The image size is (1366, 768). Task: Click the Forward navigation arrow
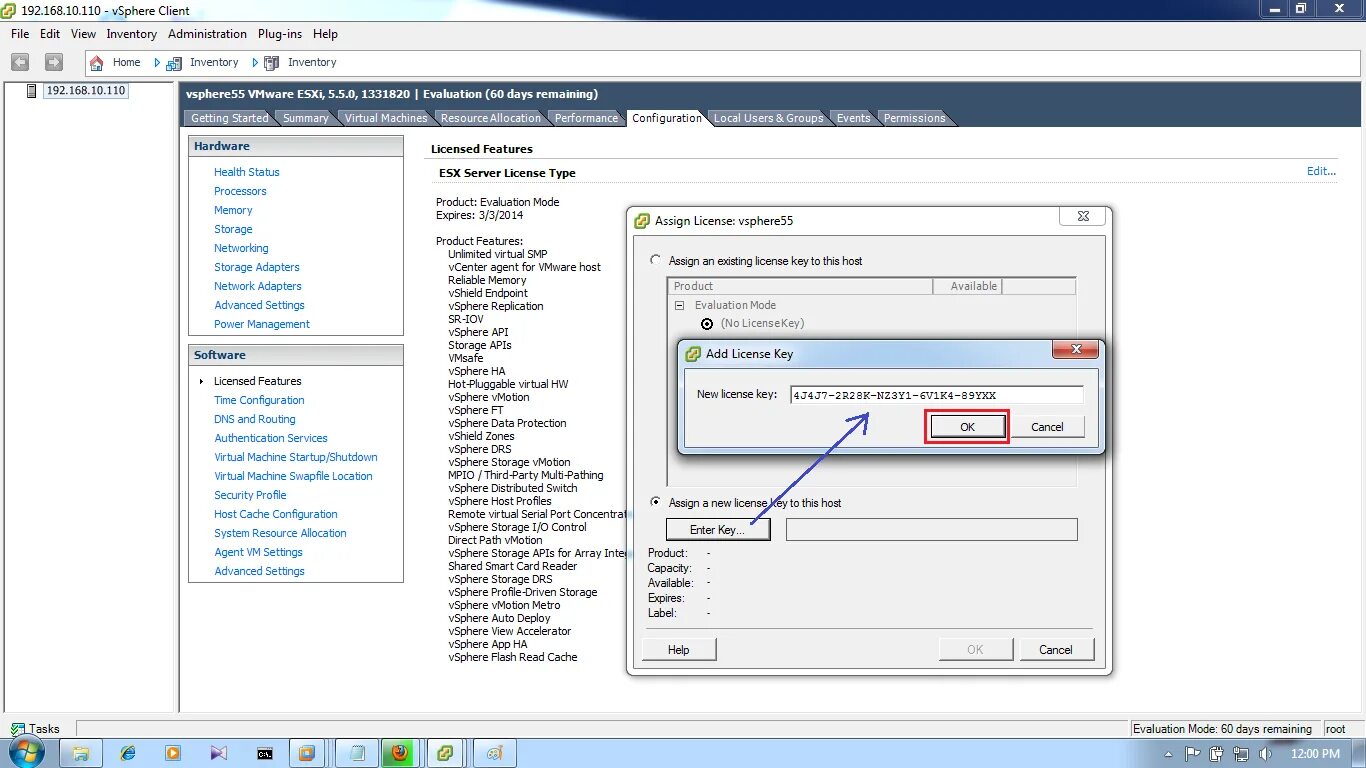click(54, 62)
